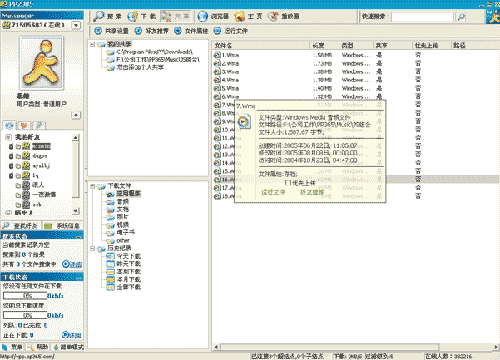This screenshot has height=360, width=500.
Task: Click the quick search magnifier icon
Action: click(461, 16)
